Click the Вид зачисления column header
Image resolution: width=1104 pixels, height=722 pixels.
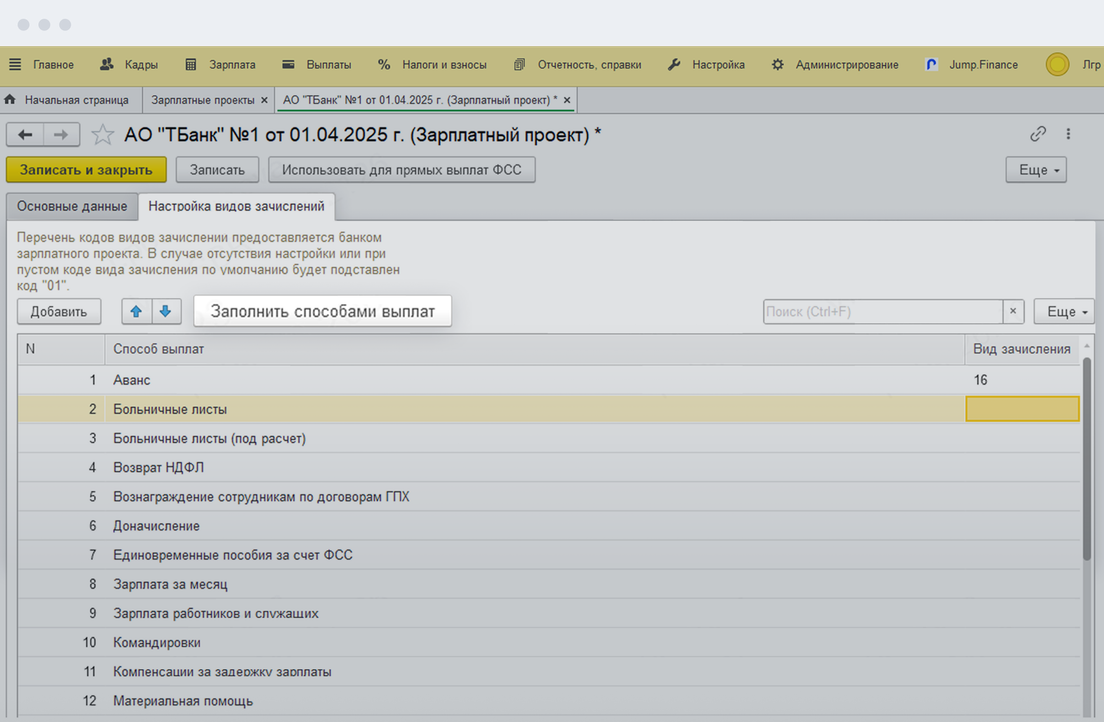pyautogui.click(x=1022, y=349)
